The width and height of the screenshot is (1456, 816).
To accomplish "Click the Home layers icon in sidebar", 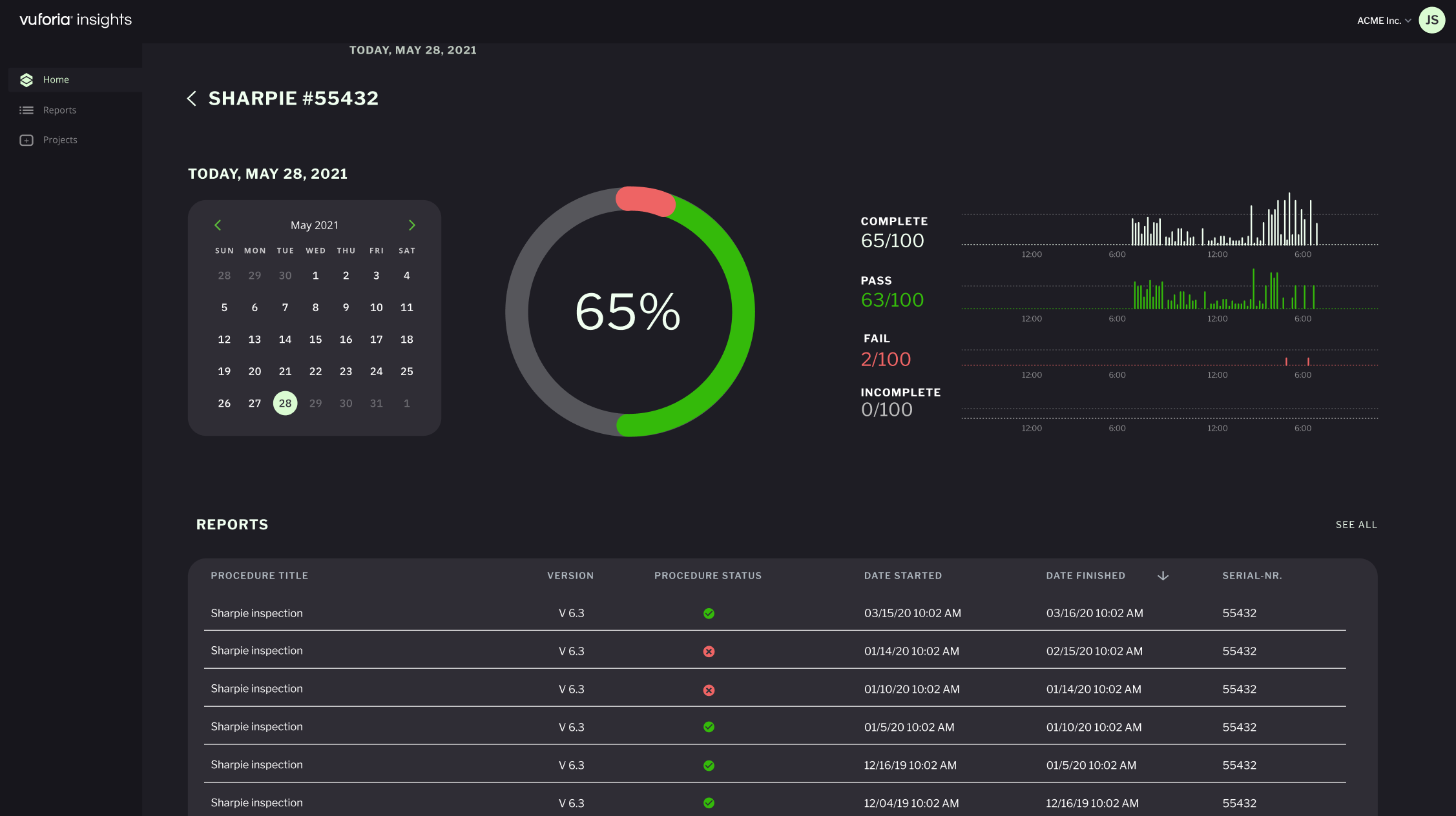I will (x=26, y=79).
